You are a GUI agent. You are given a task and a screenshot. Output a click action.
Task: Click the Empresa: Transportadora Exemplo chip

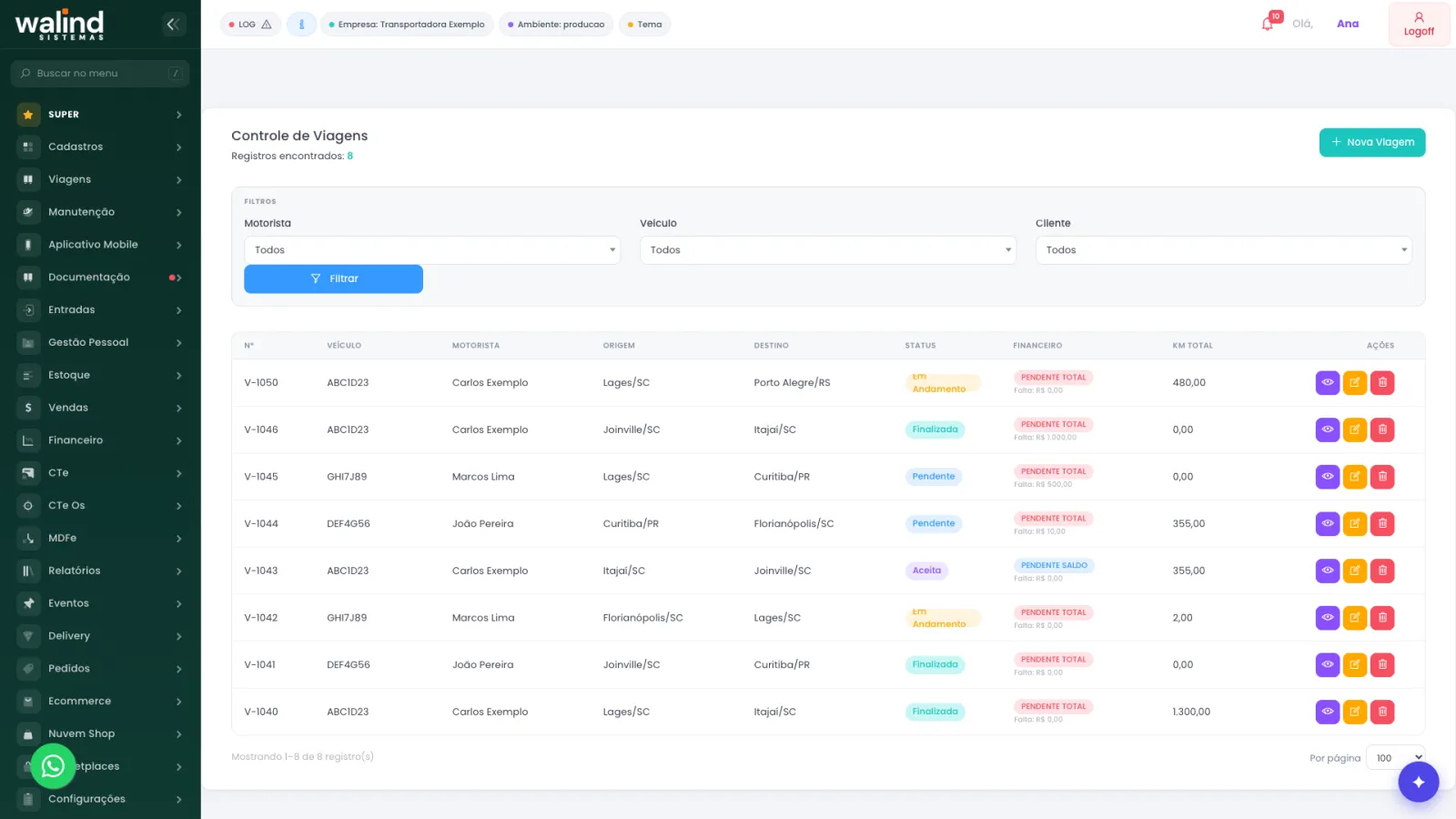click(x=407, y=25)
